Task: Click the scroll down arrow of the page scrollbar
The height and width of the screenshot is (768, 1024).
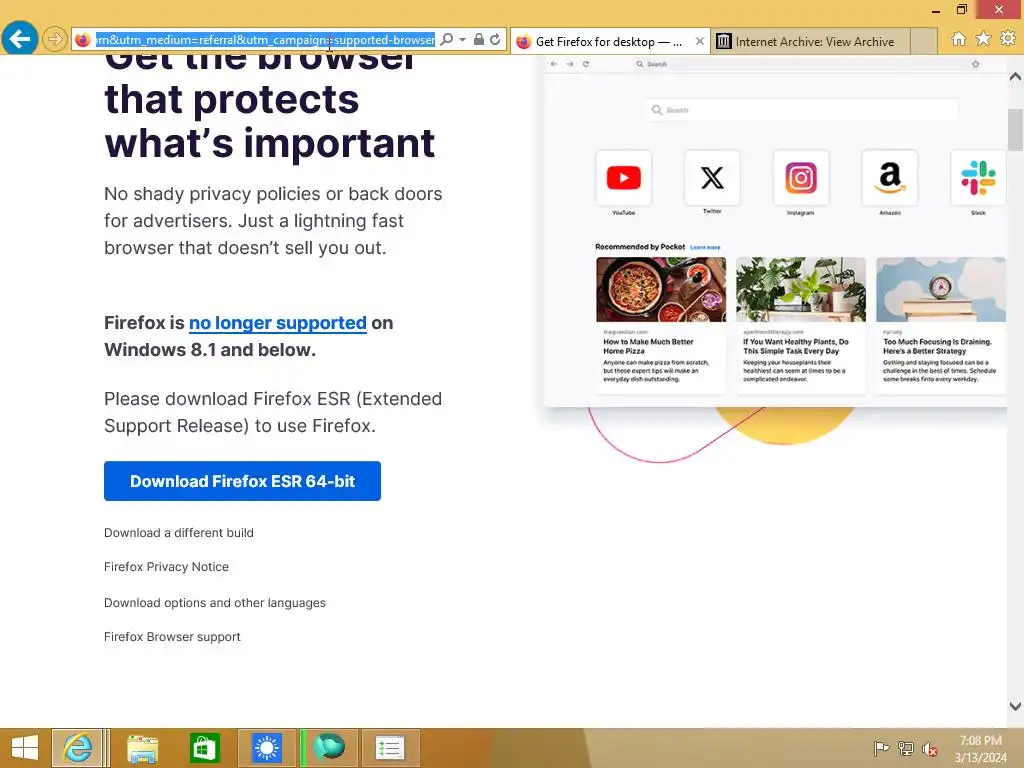Action: tap(1015, 706)
